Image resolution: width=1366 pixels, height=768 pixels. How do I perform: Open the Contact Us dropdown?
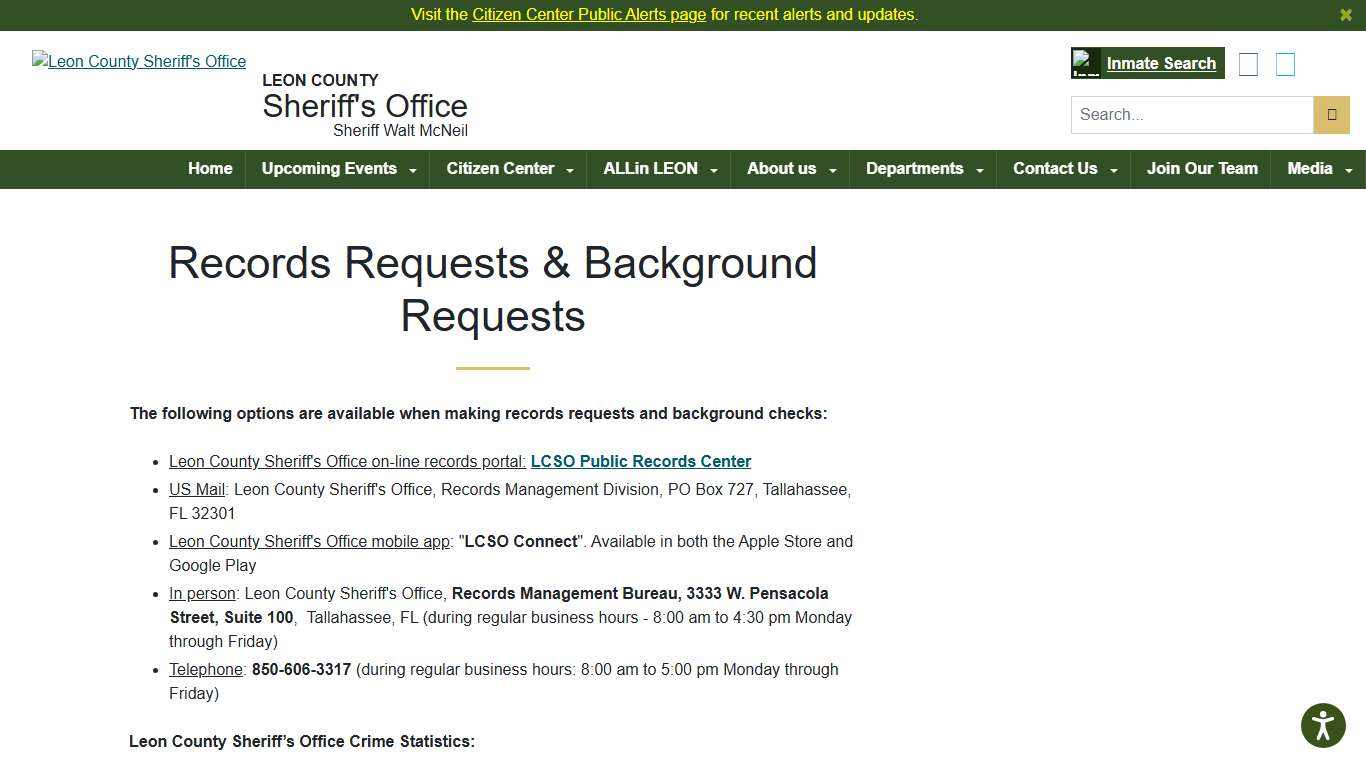coord(1063,169)
